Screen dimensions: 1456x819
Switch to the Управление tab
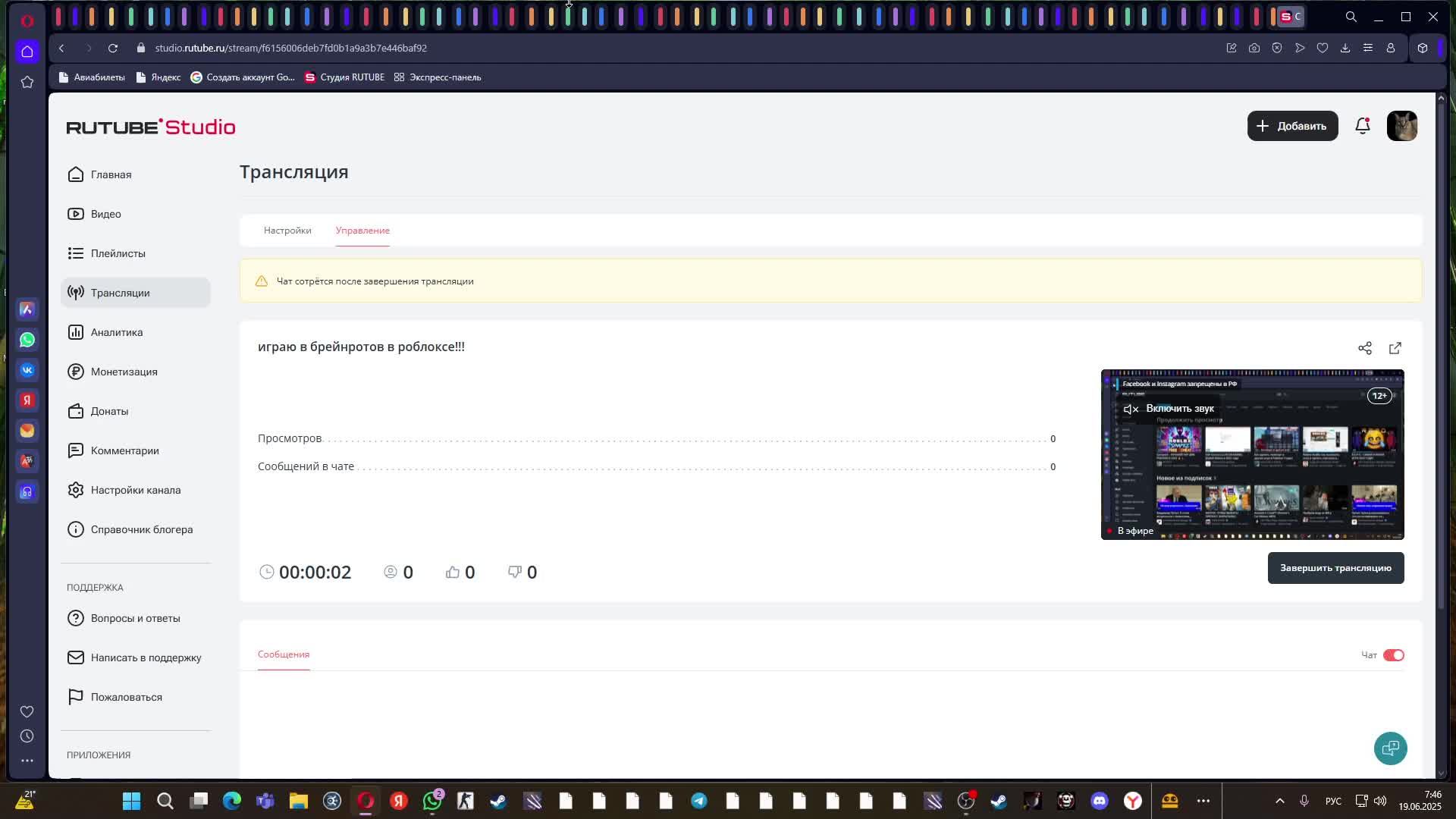[x=362, y=231]
